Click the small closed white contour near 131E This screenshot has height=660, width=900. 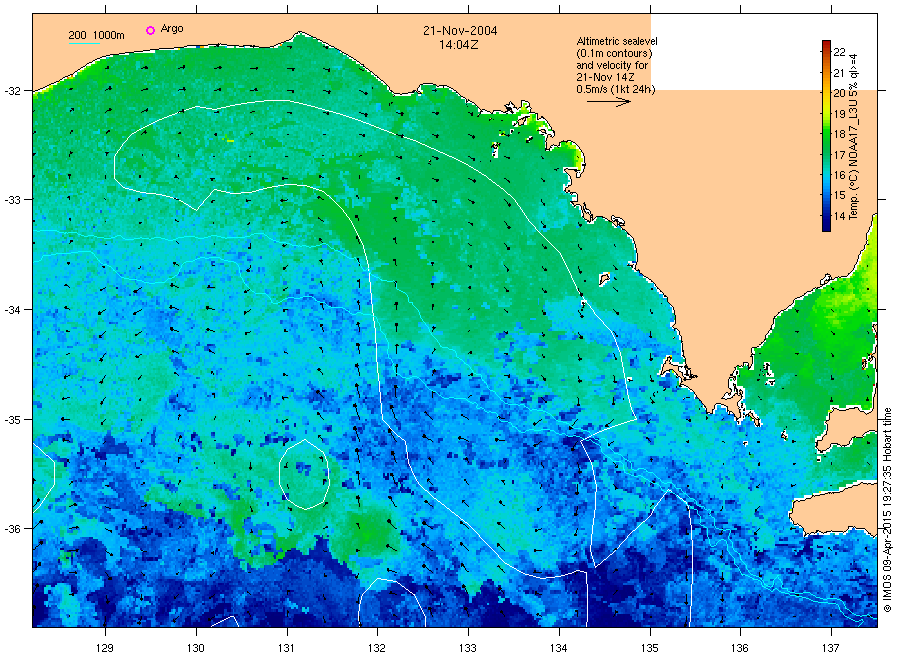pyautogui.click(x=304, y=474)
